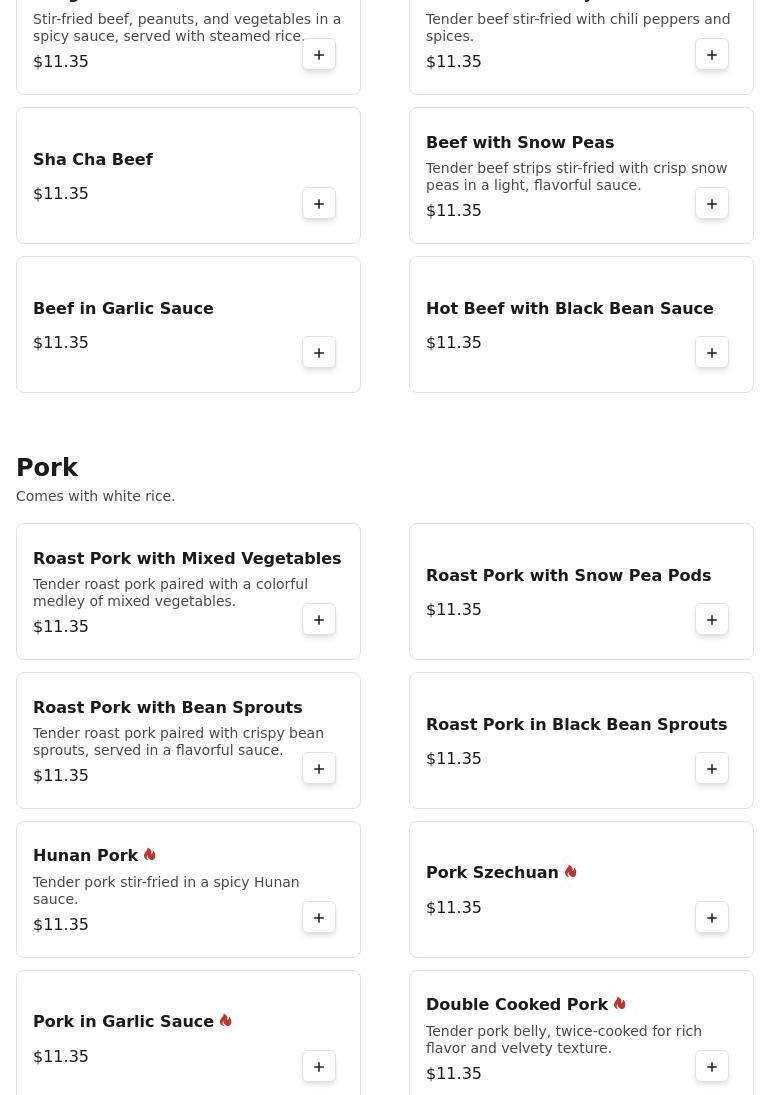
Task: Add Roast Pork in Black Bean Sprouts
Action: 712,769
